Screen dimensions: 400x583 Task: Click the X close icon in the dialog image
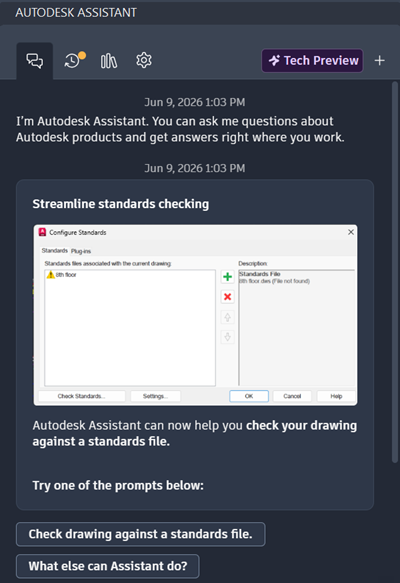point(351,232)
